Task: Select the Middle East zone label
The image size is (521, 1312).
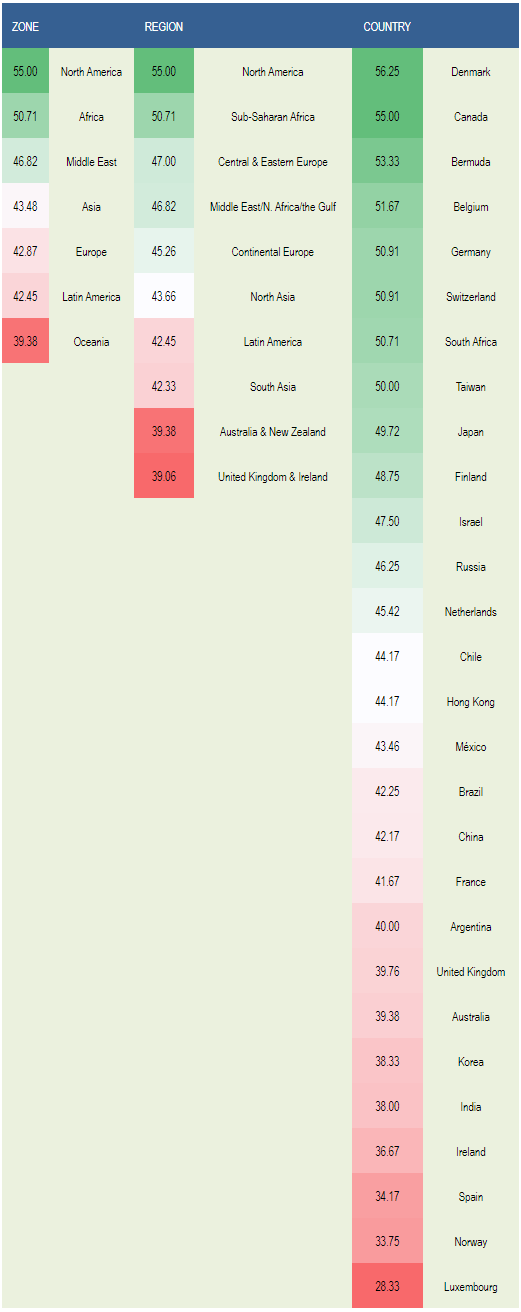Action: [91, 162]
